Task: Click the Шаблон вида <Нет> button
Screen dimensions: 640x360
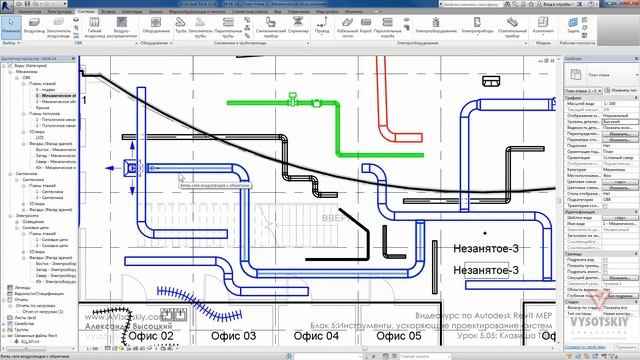Action: pos(620,218)
